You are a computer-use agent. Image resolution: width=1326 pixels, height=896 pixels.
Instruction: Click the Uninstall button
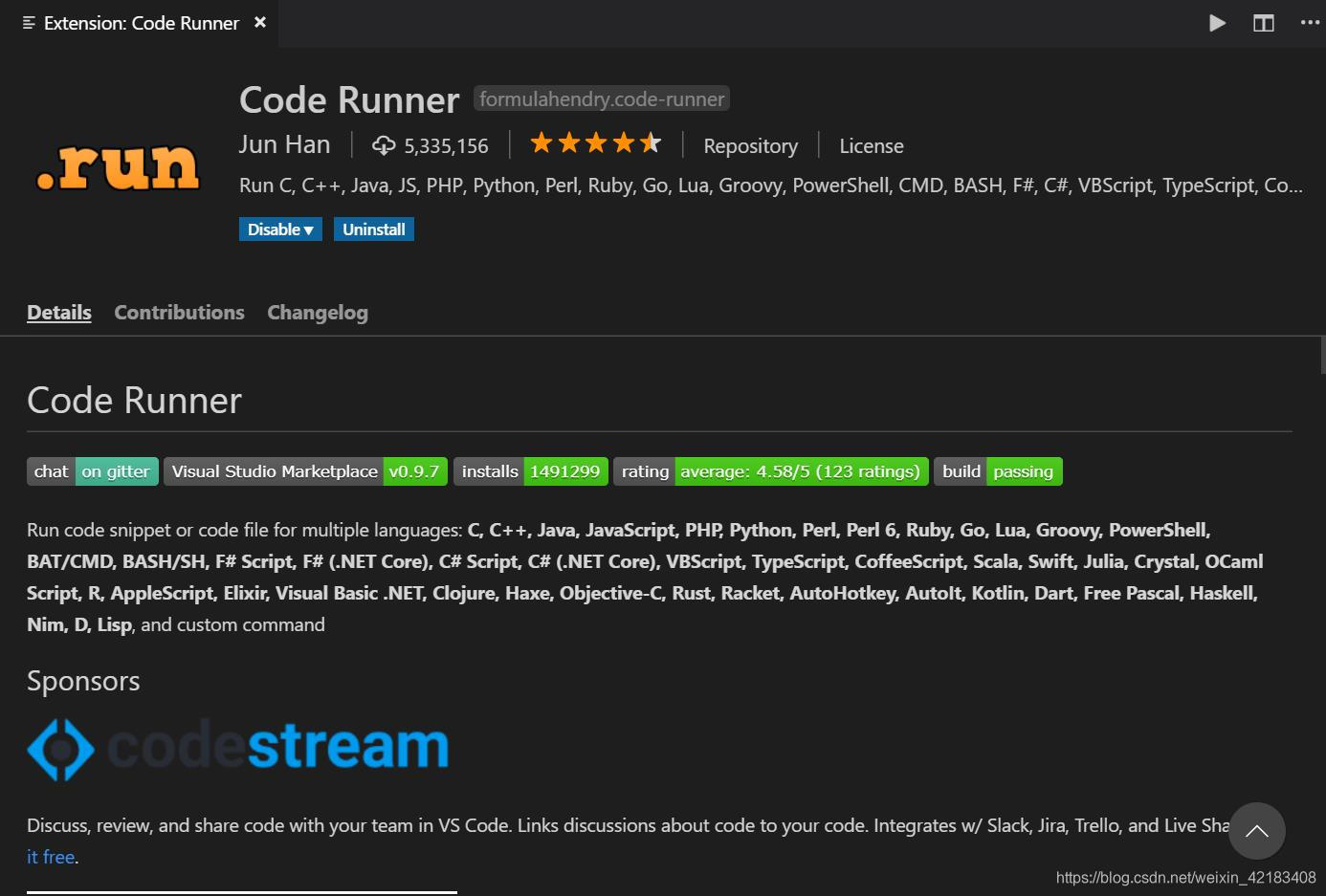pos(374,229)
